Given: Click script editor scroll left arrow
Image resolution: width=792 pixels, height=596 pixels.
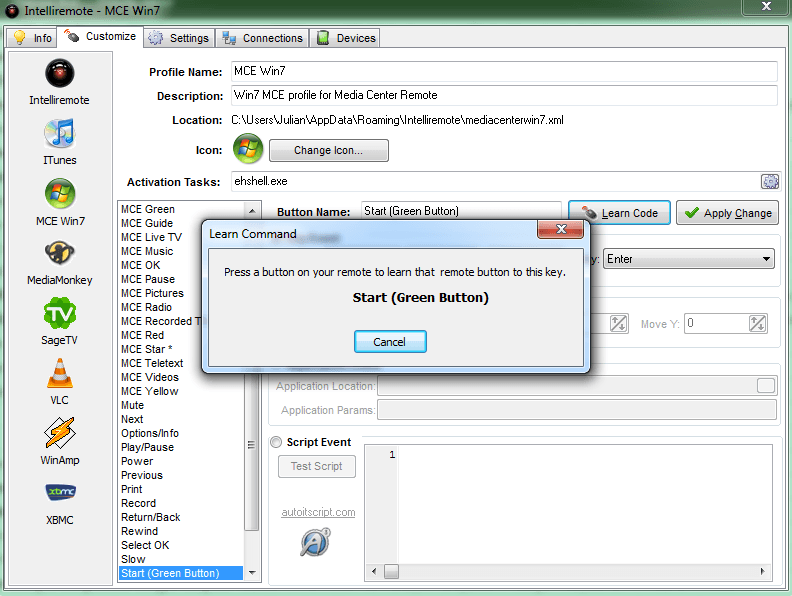Looking at the screenshot, I should coord(374,571).
